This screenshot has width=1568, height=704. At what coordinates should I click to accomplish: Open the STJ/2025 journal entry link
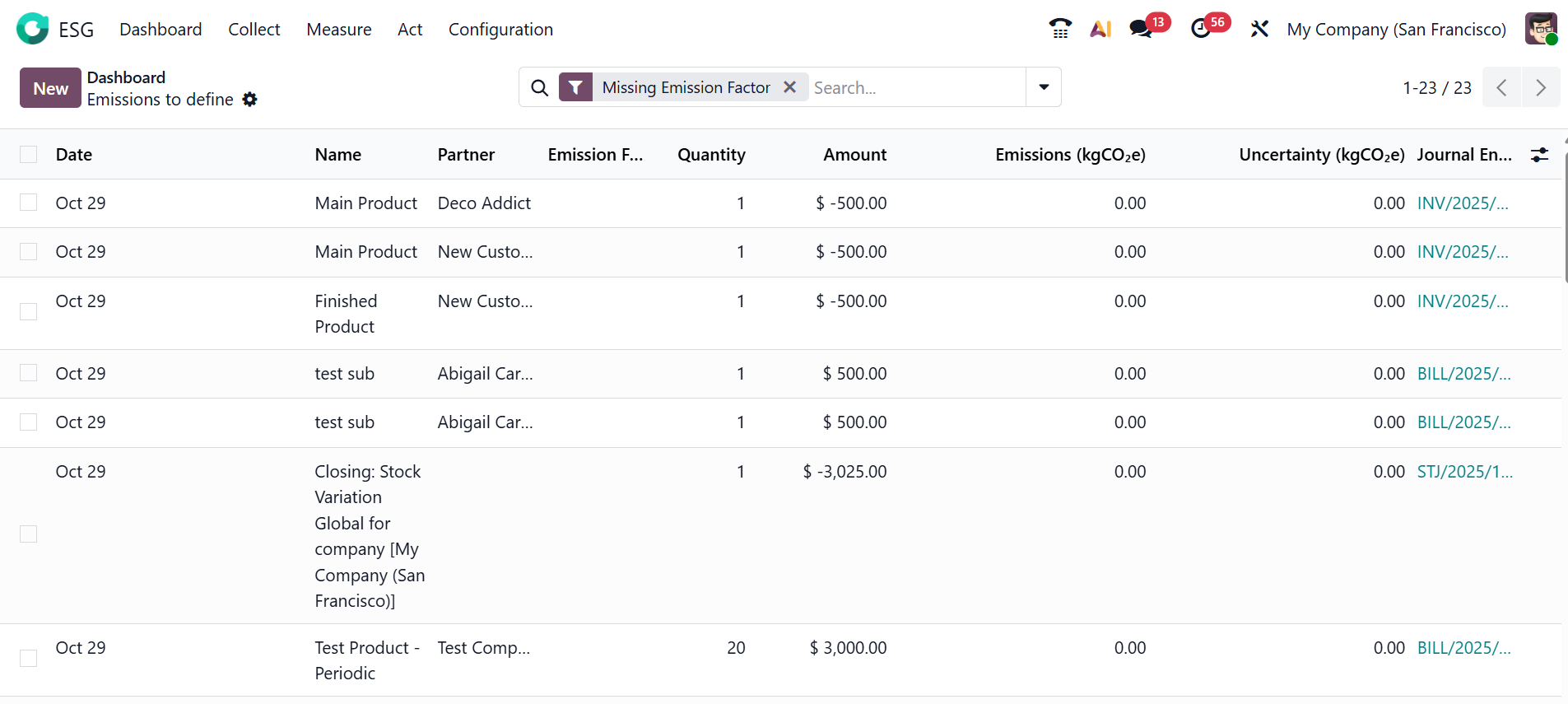1464,472
